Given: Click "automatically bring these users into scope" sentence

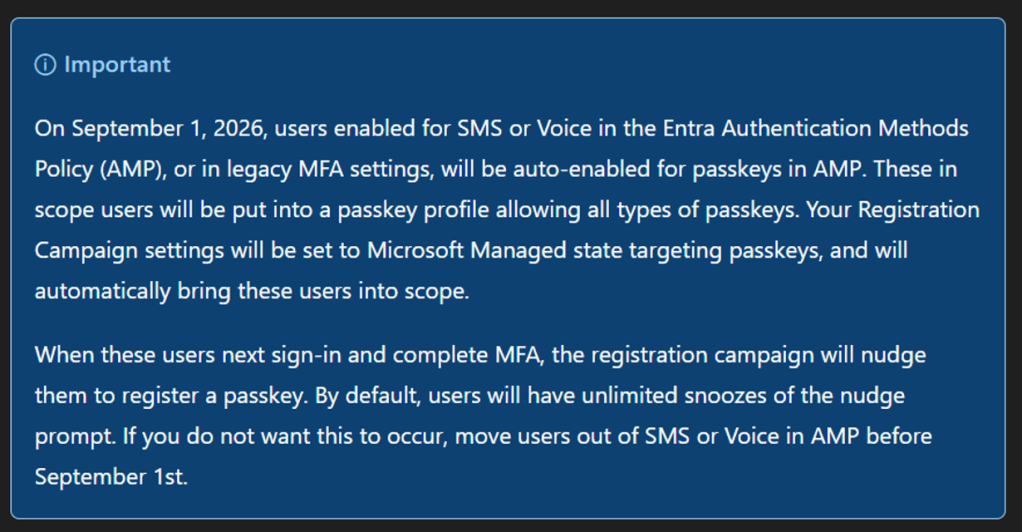Looking at the screenshot, I should [252, 291].
